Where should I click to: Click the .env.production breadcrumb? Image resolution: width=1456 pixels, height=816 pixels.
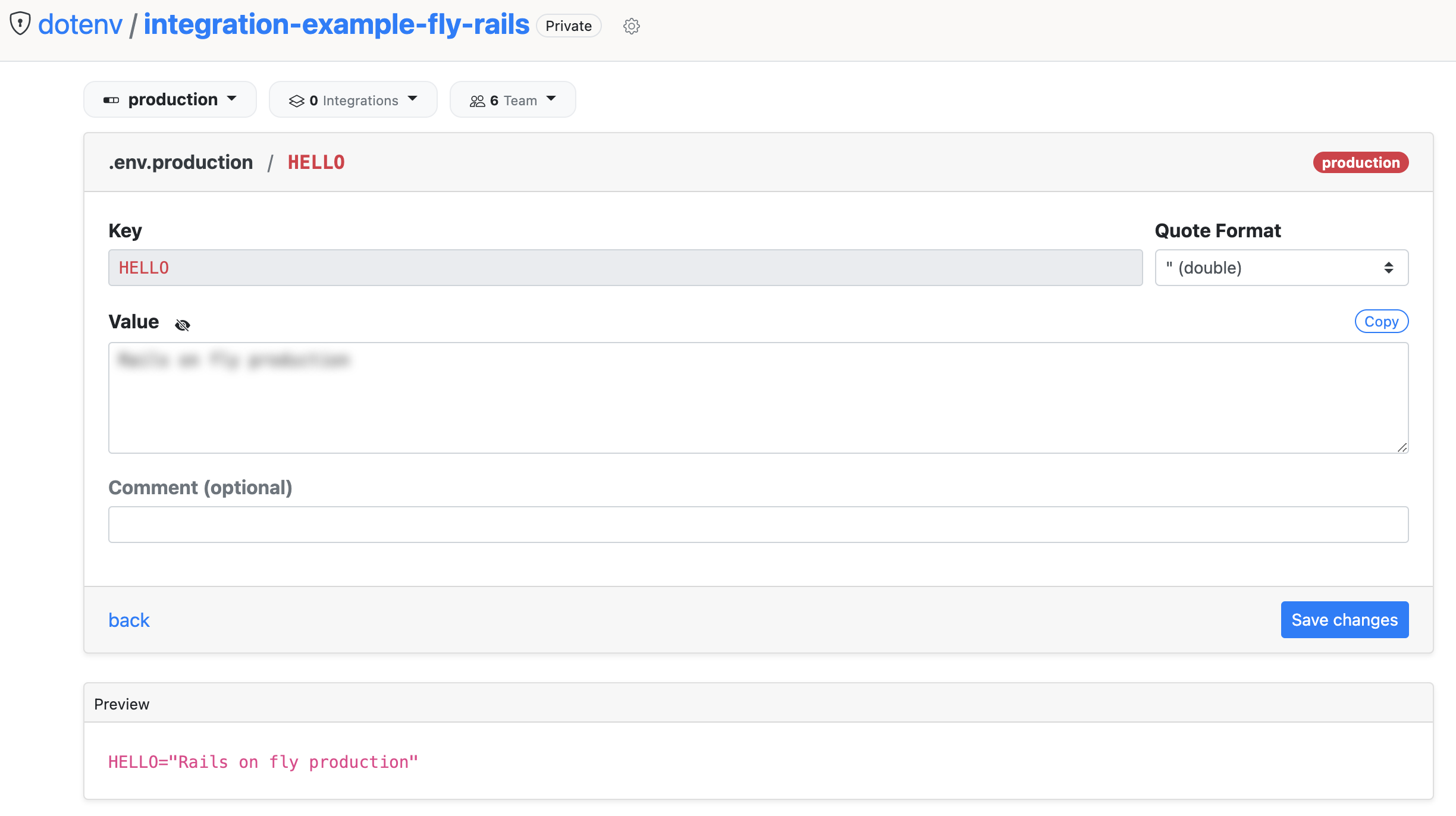(x=181, y=162)
